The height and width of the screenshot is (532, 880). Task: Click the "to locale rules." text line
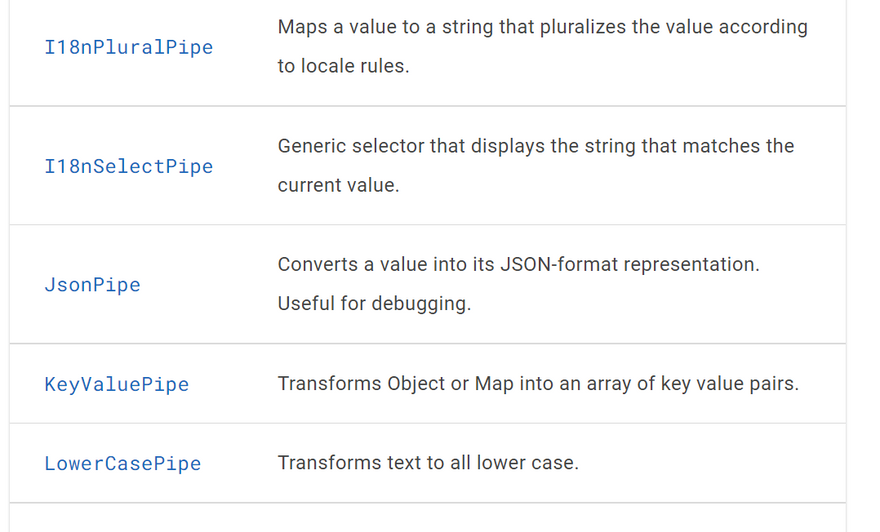click(x=343, y=67)
